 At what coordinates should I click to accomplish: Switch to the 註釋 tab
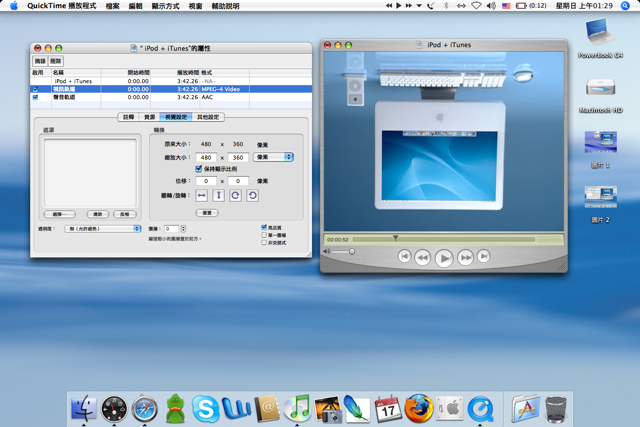pos(129,117)
